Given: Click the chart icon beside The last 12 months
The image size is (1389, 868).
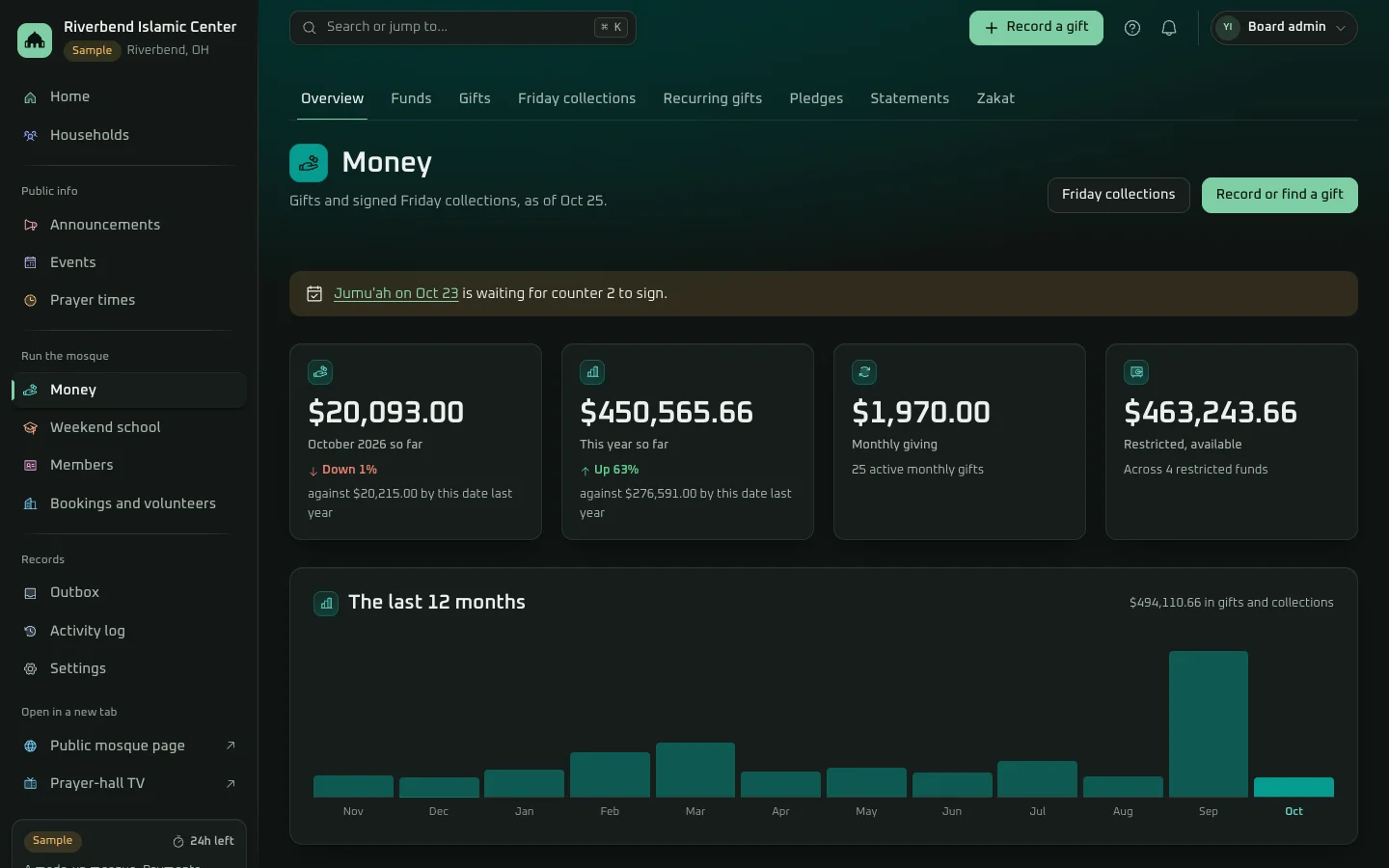Looking at the screenshot, I should point(326,604).
